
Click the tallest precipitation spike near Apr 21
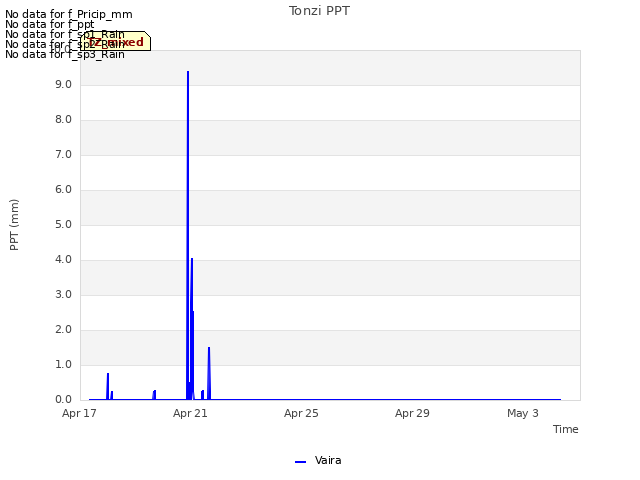click(x=188, y=235)
